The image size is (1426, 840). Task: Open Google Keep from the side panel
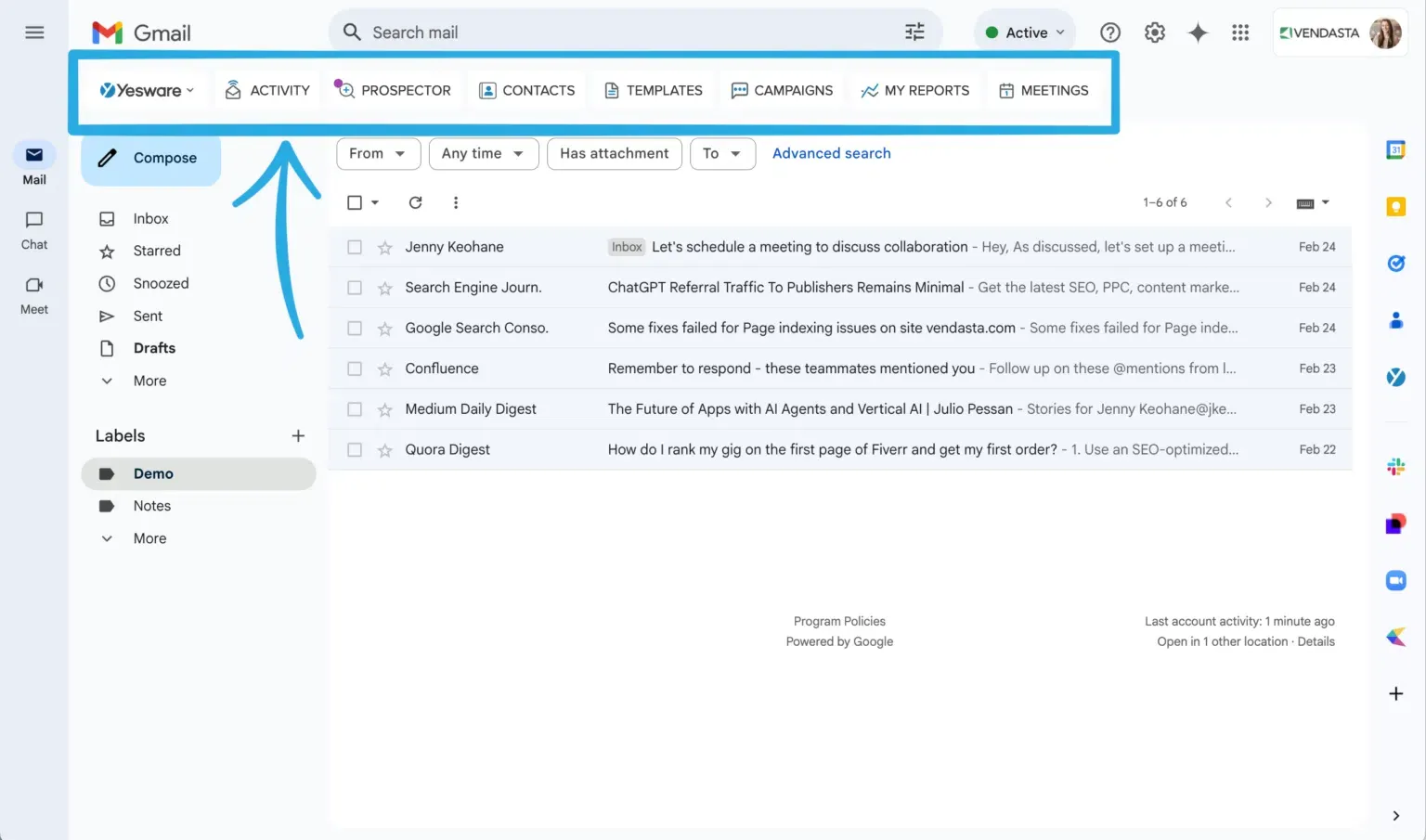coord(1395,206)
